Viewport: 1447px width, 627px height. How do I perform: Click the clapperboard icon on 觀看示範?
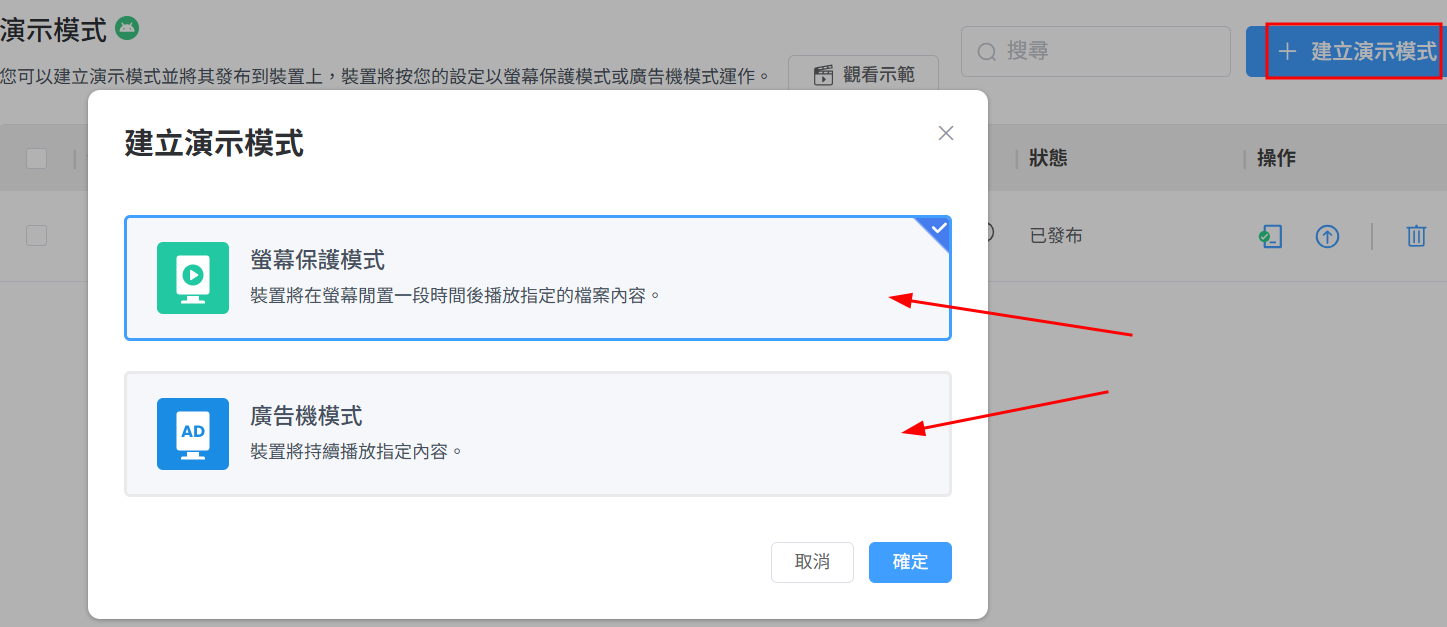[x=823, y=75]
